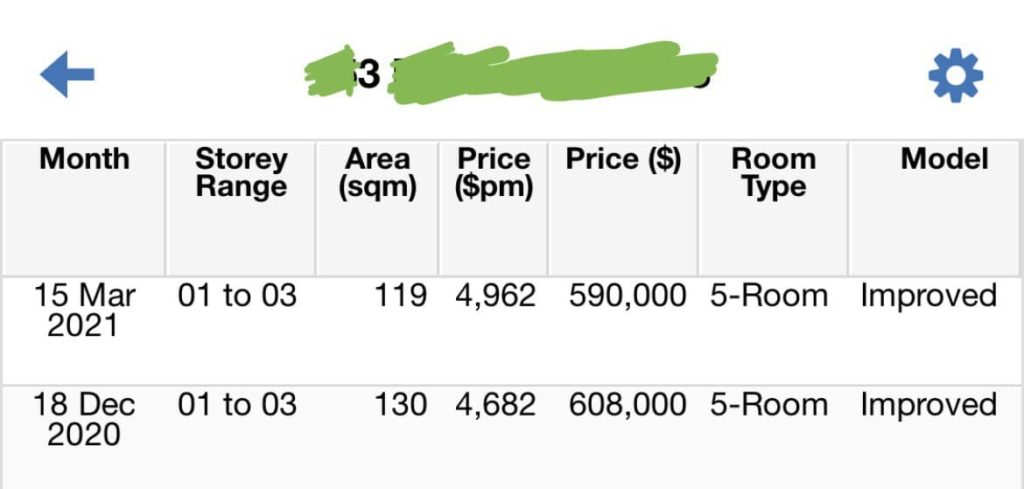Tap the redacted address title
The image size is (1024, 489).
pos(512,73)
